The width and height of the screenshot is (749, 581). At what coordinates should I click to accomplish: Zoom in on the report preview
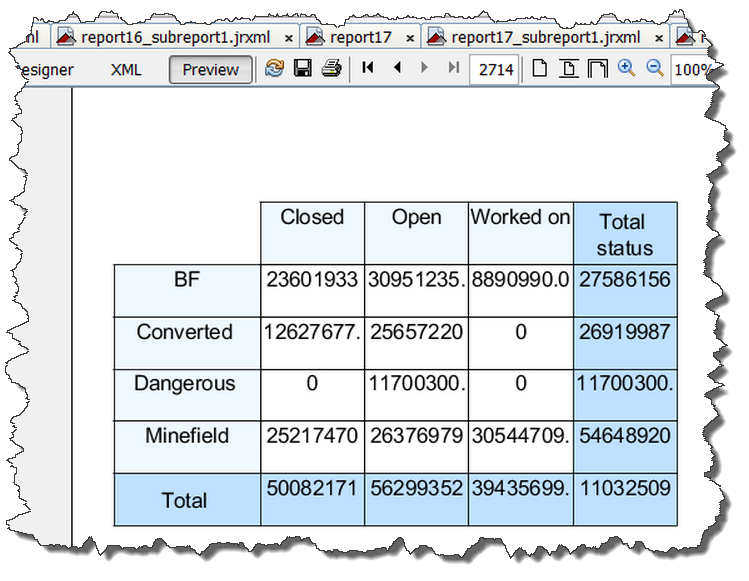[x=627, y=69]
